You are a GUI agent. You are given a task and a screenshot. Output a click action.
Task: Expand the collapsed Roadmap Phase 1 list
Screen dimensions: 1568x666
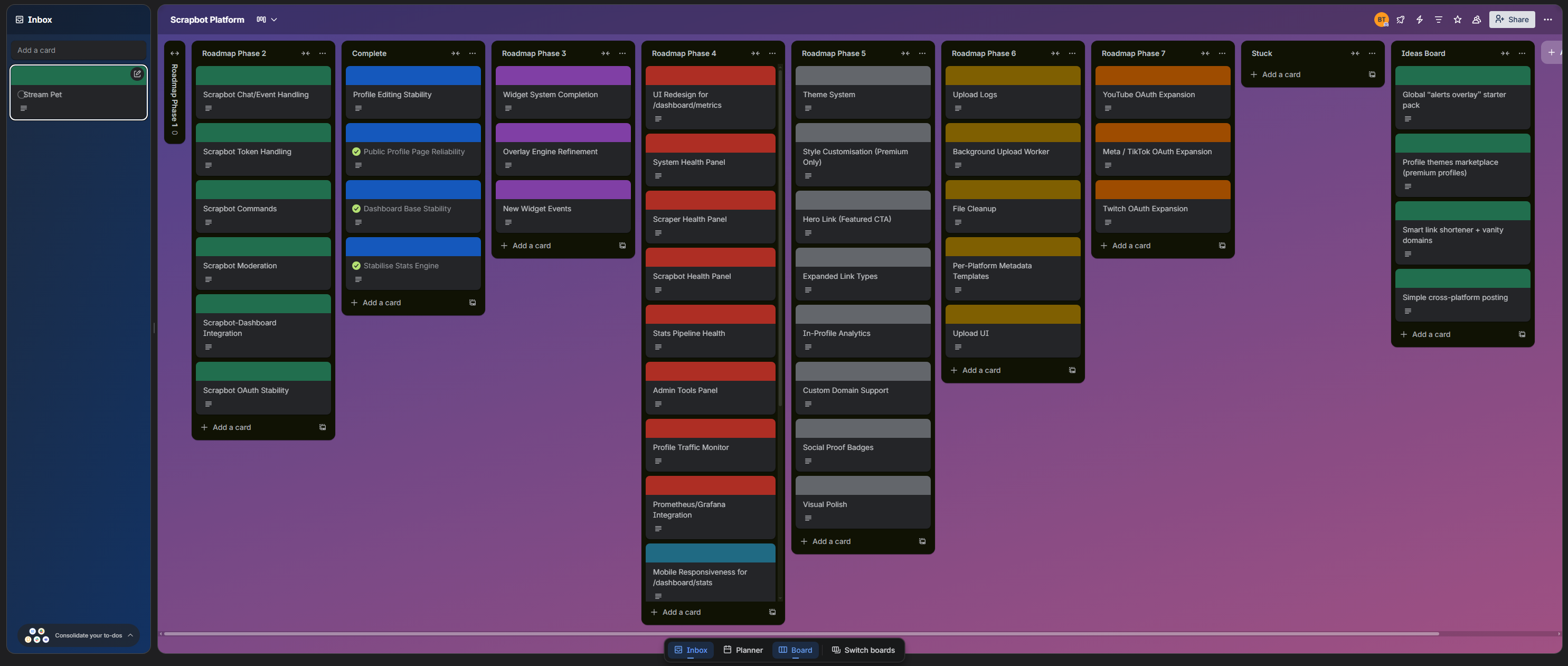click(x=175, y=53)
